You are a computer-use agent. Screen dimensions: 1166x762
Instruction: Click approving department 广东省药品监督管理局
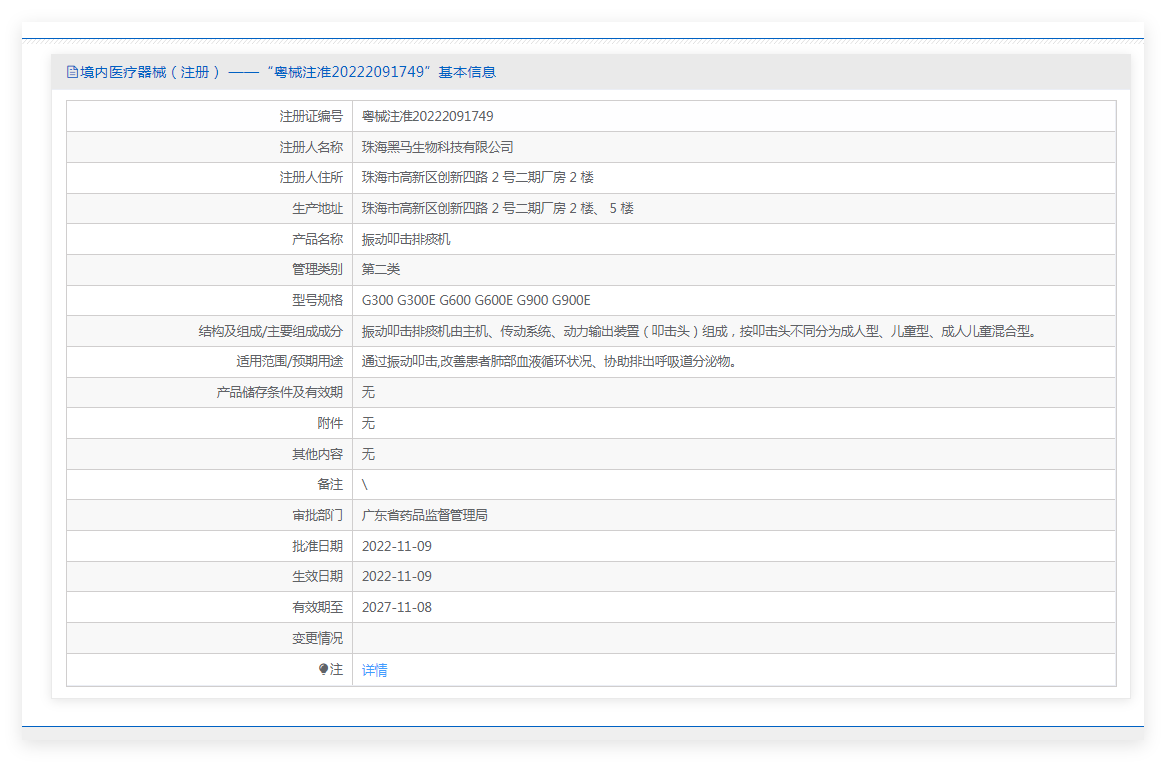click(x=424, y=516)
